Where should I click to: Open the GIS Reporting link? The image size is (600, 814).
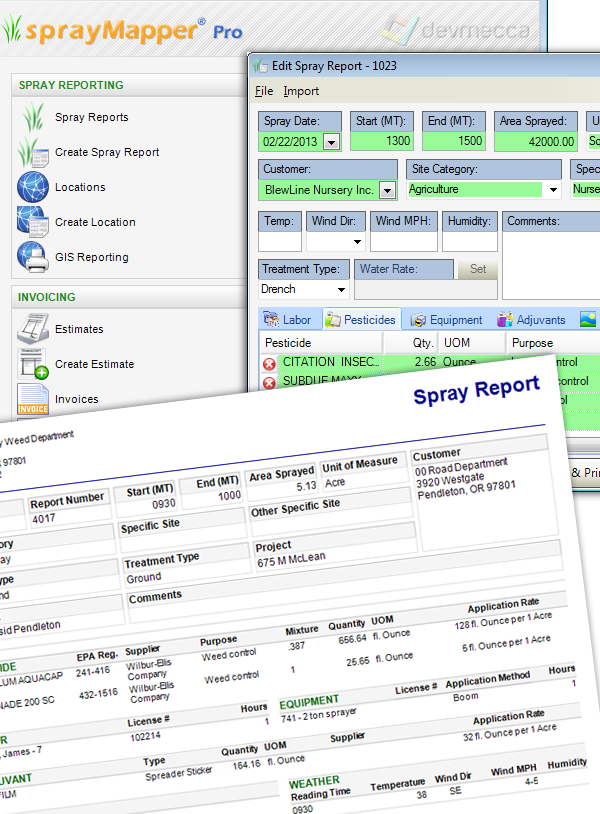coord(91,257)
